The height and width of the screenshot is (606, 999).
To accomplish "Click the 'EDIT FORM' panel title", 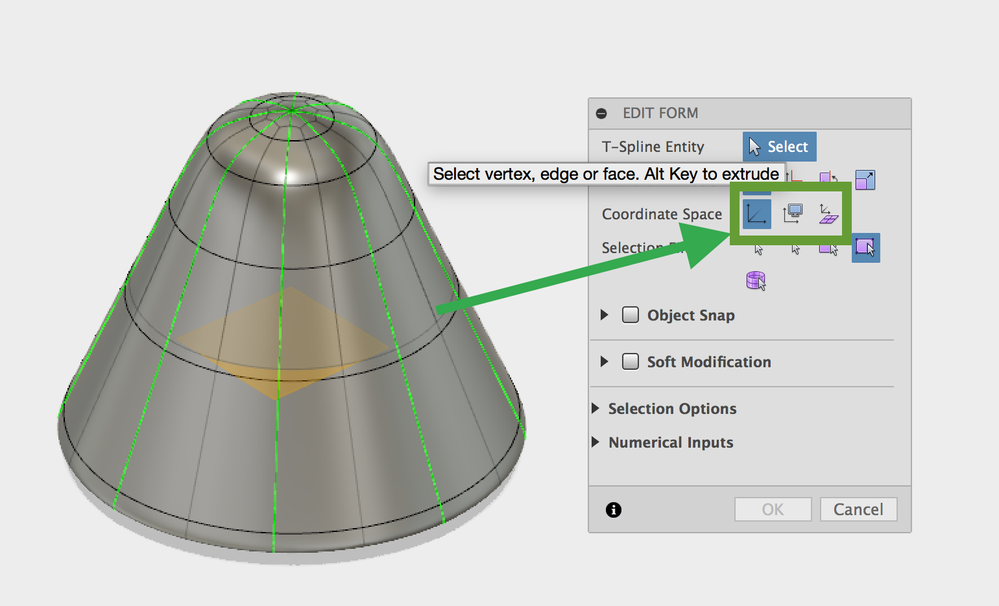I will tap(660, 113).
